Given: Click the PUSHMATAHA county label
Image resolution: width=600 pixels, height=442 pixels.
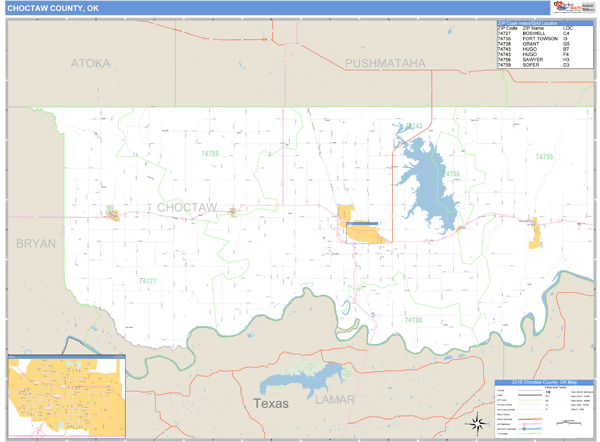Looking at the screenshot, I should coord(385,63).
